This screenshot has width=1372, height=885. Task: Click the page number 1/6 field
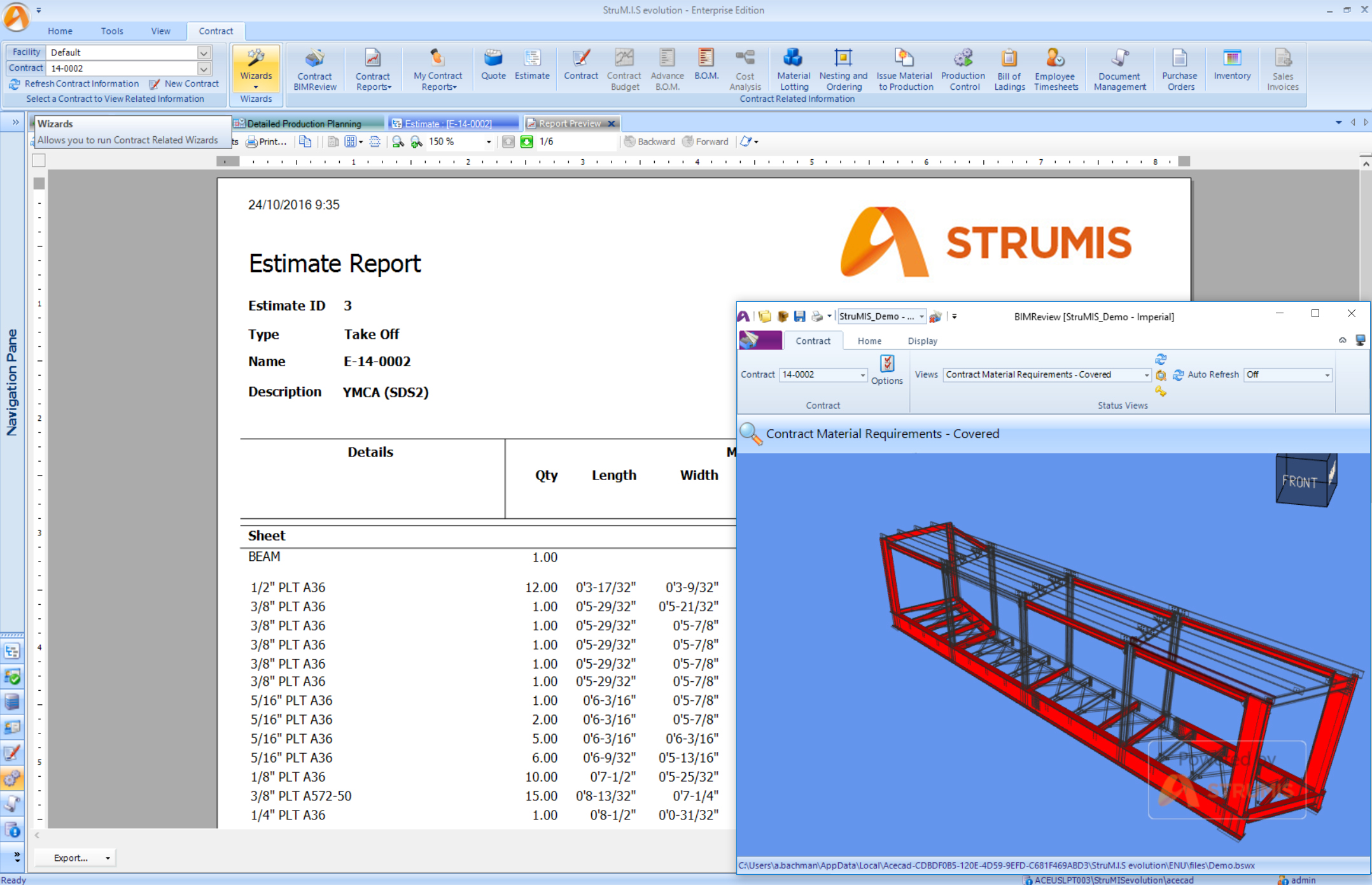577,141
